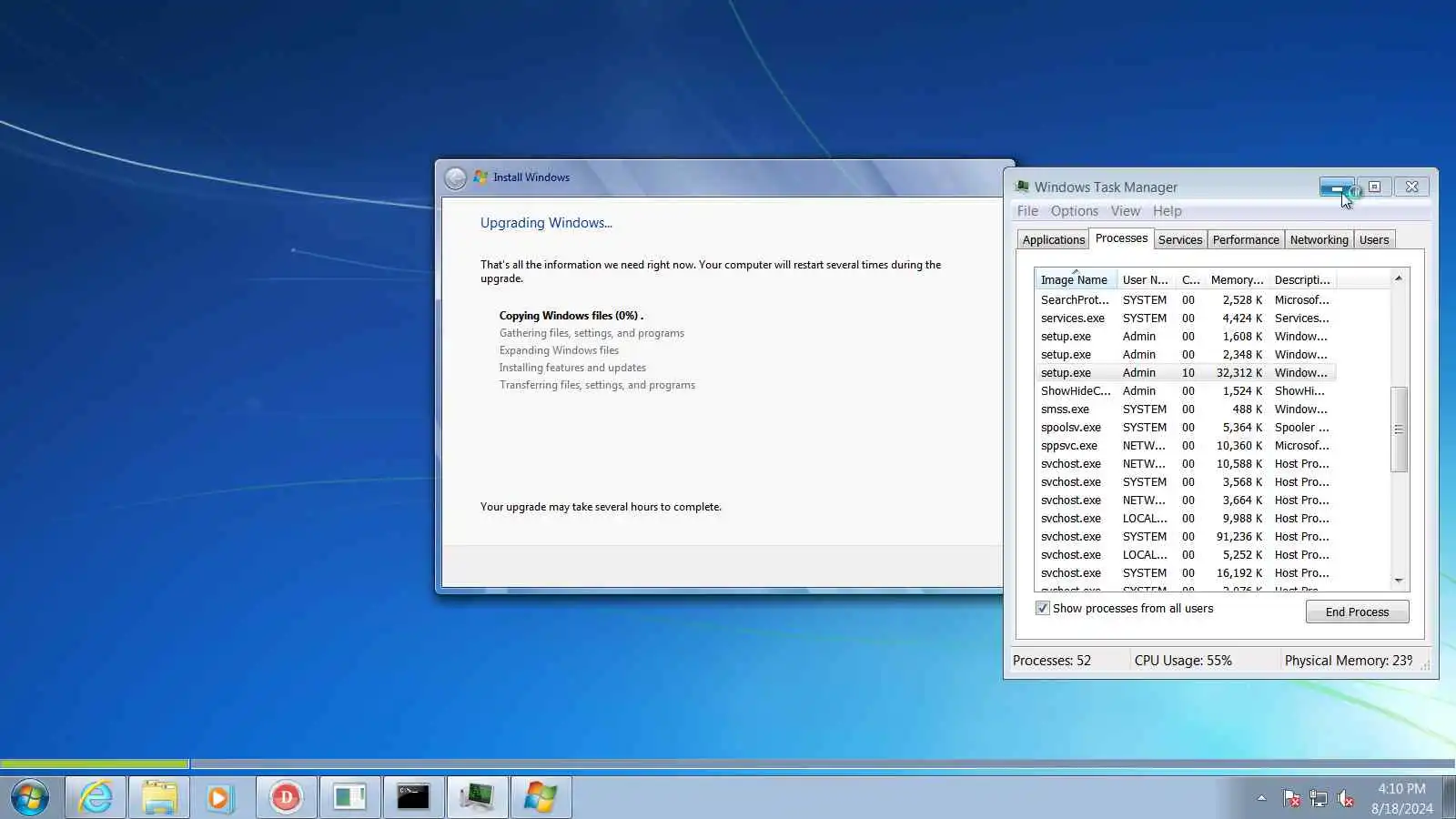This screenshot has height=819, width=1456.
Task: Click the Physical Memory status bar entry
Action: 1349,661
